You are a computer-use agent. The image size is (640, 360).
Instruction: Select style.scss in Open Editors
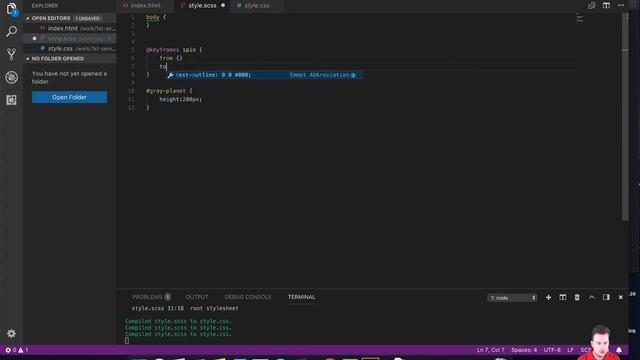(70, 39)
